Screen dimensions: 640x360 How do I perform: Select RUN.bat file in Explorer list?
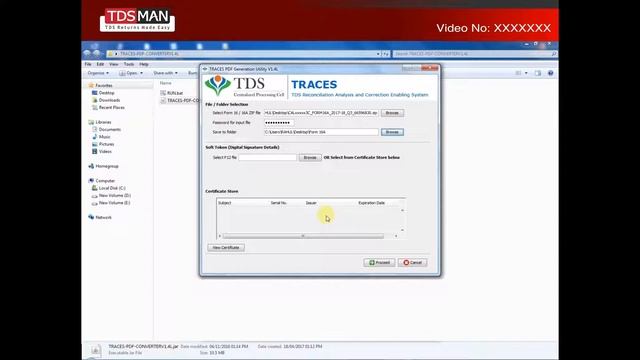pyautogui.click(x=175, y=93)
